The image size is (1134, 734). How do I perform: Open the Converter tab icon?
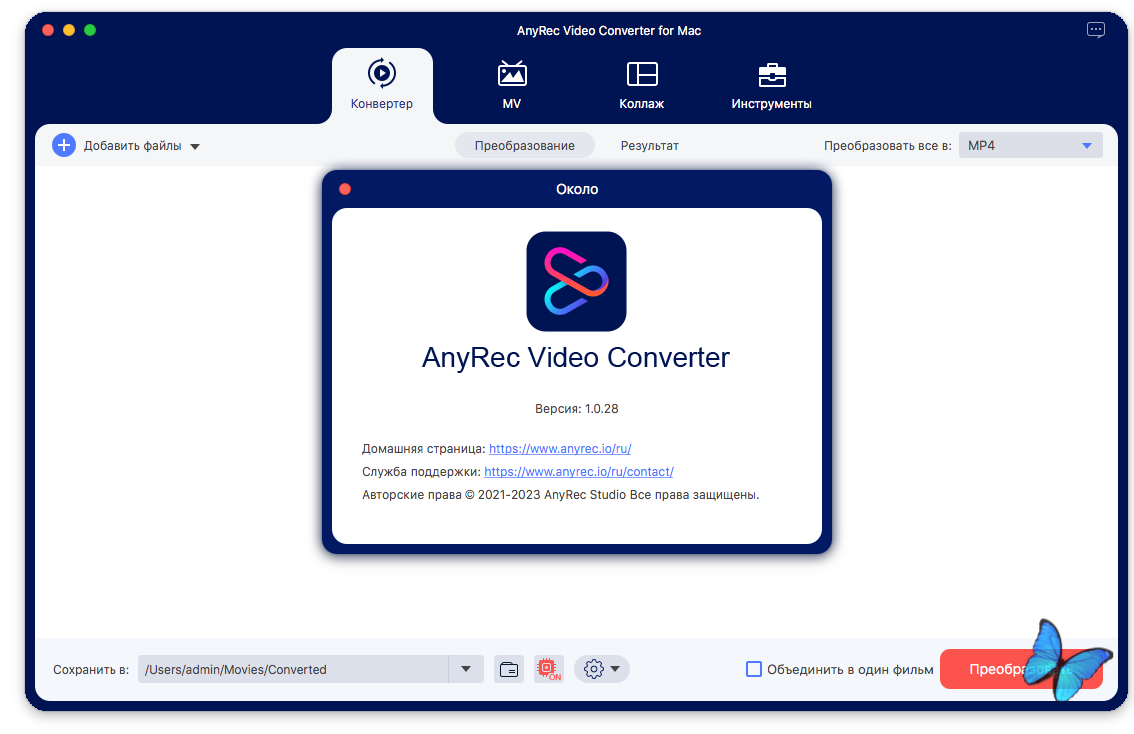382,74
